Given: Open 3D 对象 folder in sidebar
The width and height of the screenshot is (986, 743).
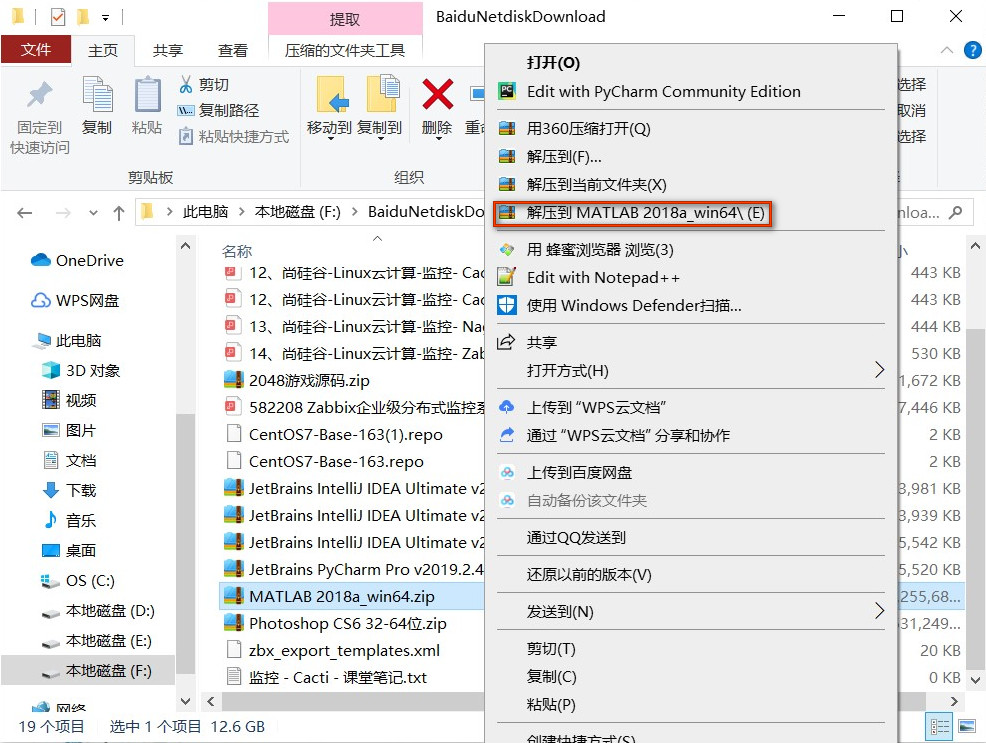Looking at the screenshot, I should click(x=80, y=370).
